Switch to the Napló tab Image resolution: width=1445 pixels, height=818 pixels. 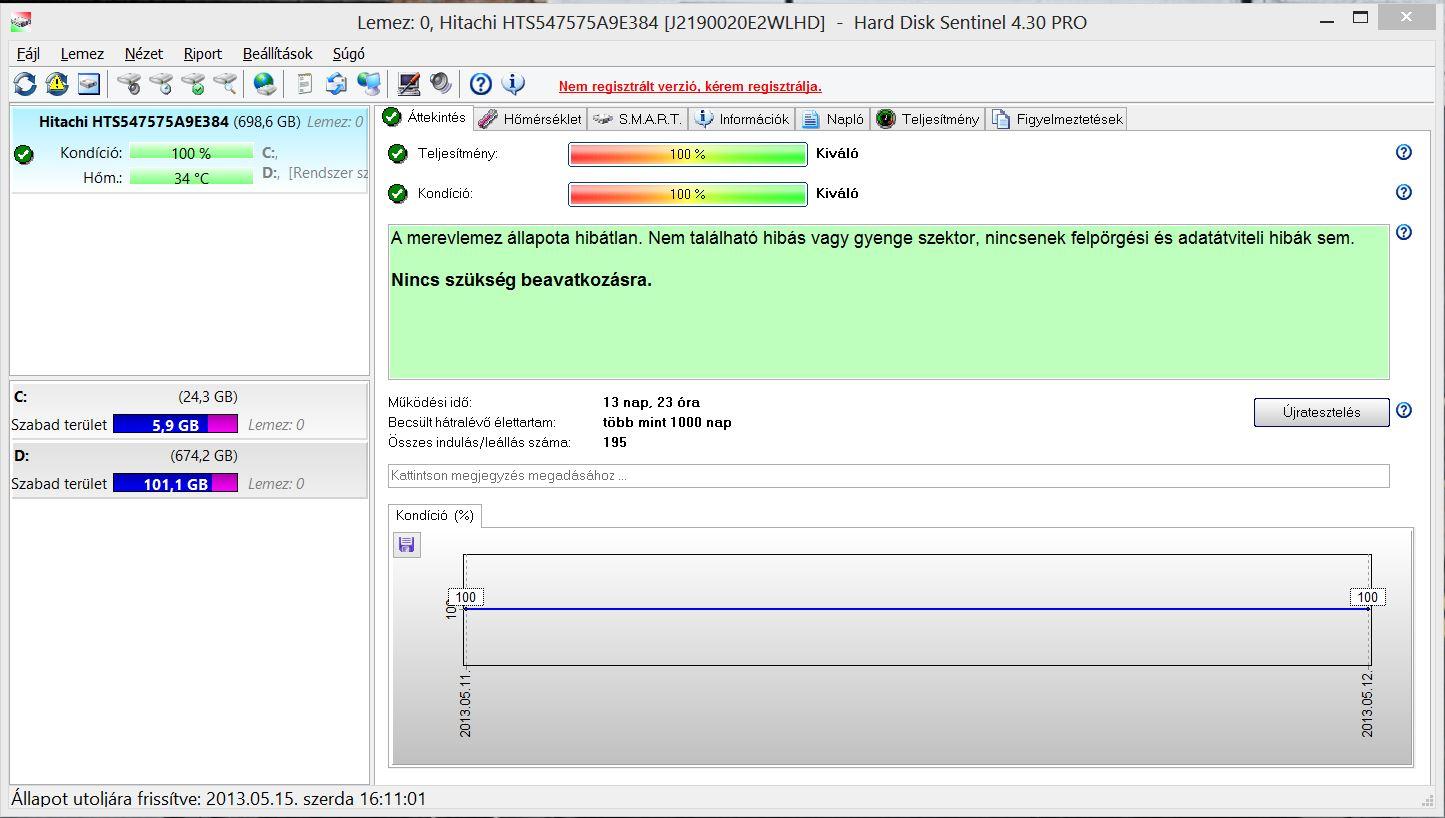[x=833, y=119]
